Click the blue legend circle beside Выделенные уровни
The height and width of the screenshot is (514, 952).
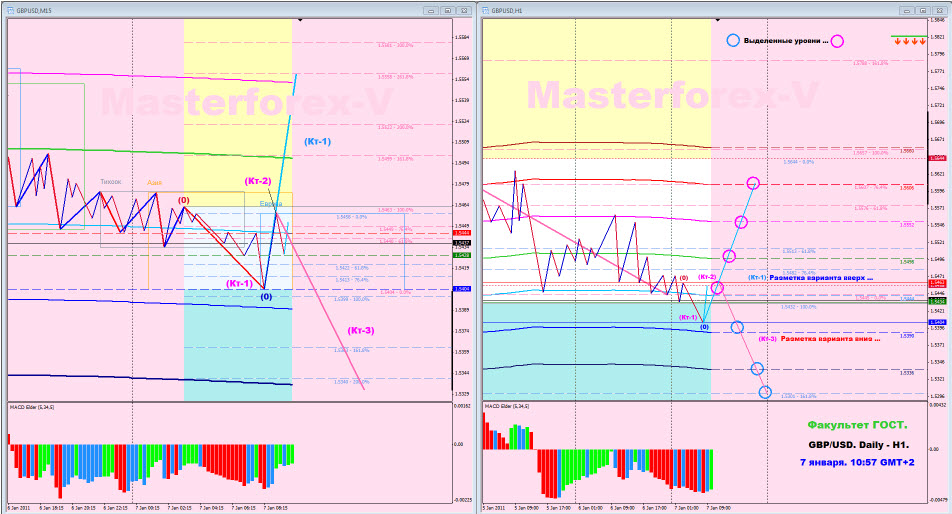(x=733, y=41)
